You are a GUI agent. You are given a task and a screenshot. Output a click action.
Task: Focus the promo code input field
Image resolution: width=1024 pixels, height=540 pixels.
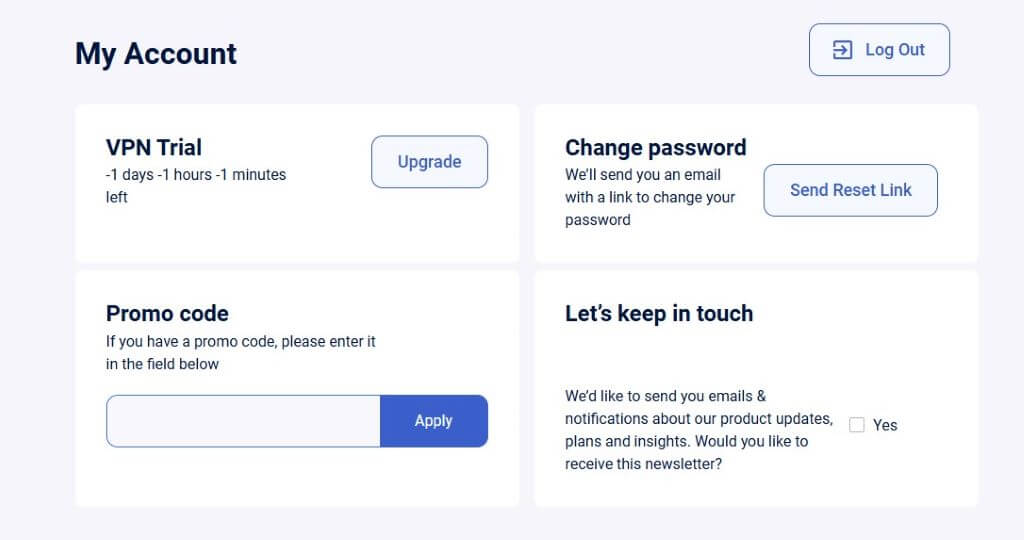coord(243,421)
